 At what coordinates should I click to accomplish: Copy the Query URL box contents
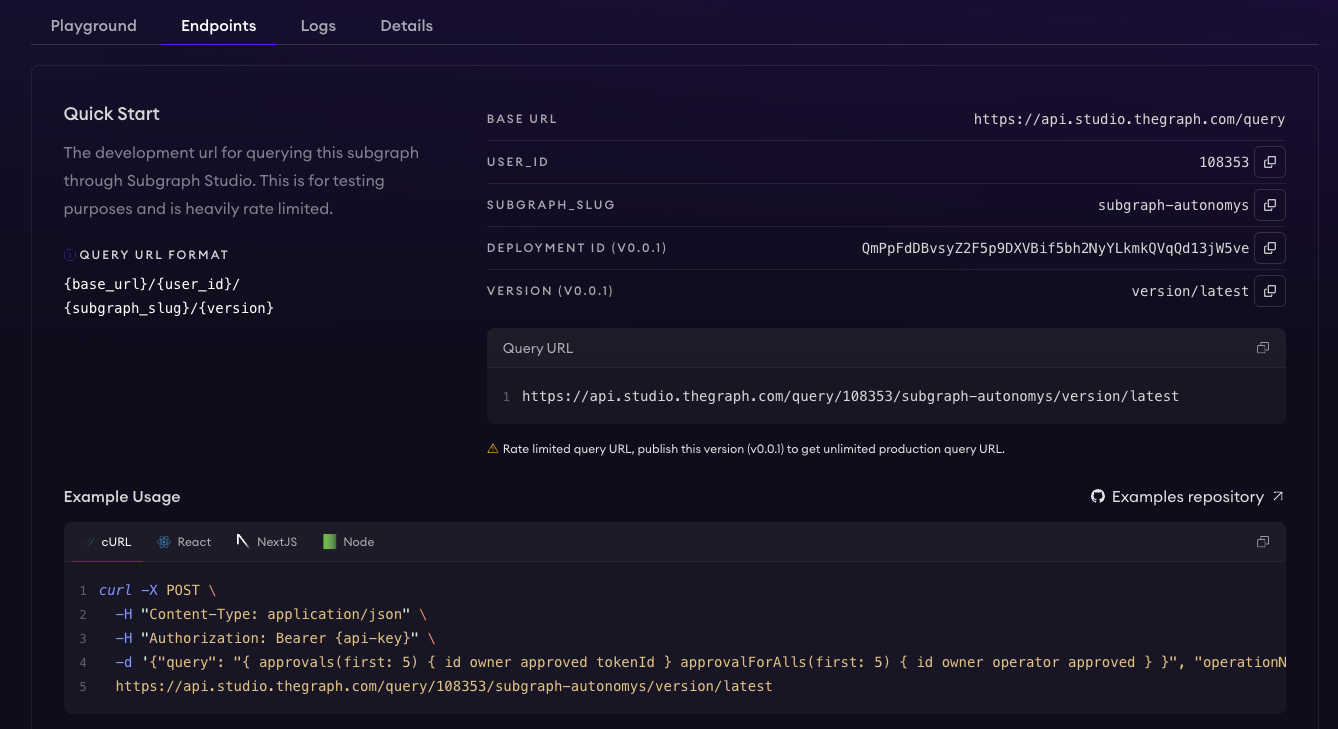[x=1263, y=348]
